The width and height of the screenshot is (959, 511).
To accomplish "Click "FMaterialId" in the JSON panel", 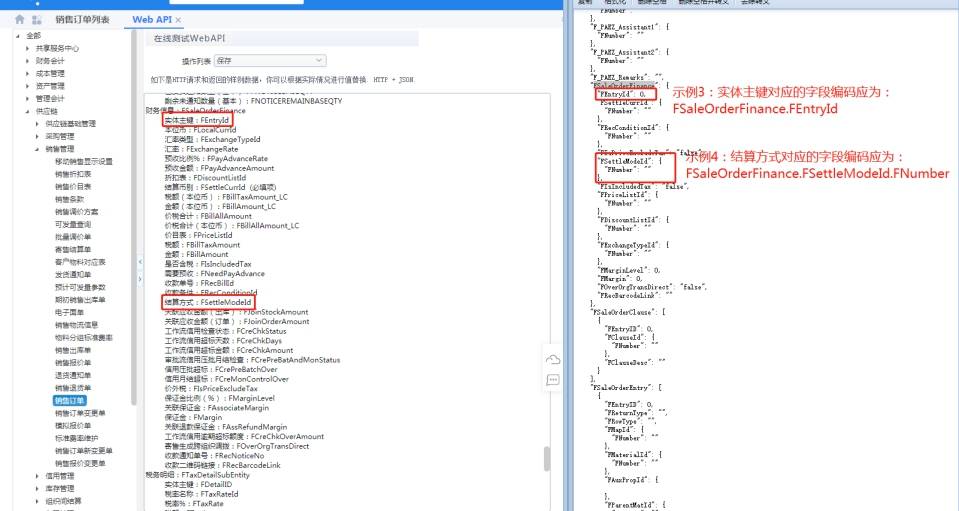I will click(628, 454).
